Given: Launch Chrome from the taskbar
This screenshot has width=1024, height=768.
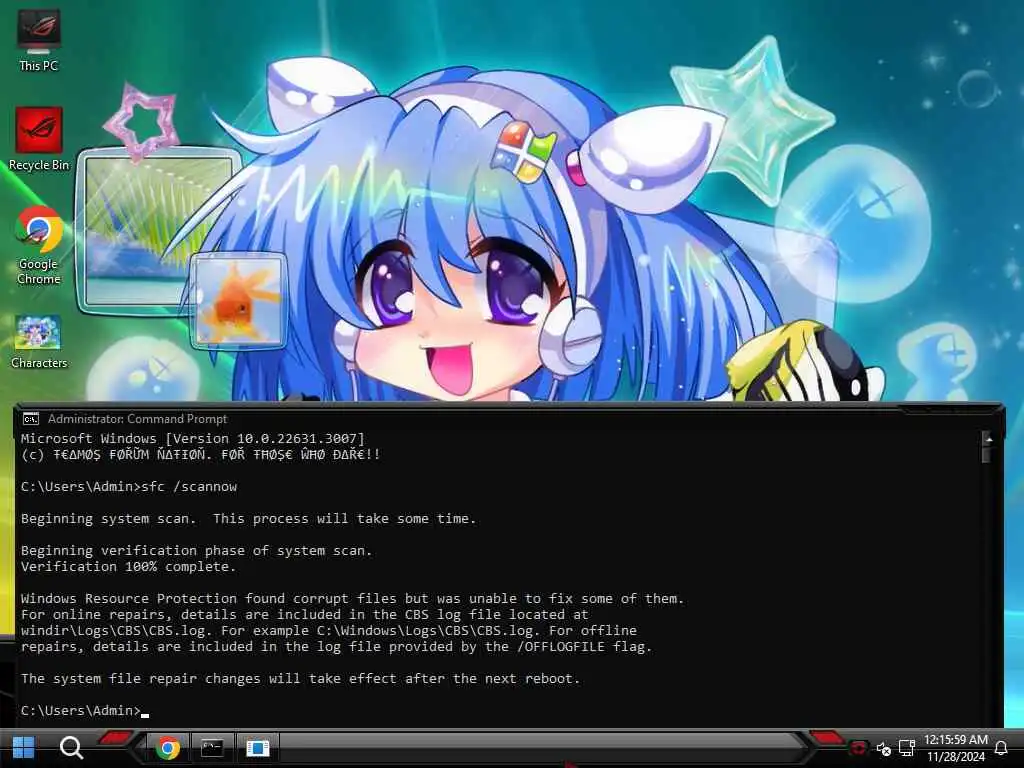Looking at the screenshot, I should pyautogui.click(x=168, y=748).
